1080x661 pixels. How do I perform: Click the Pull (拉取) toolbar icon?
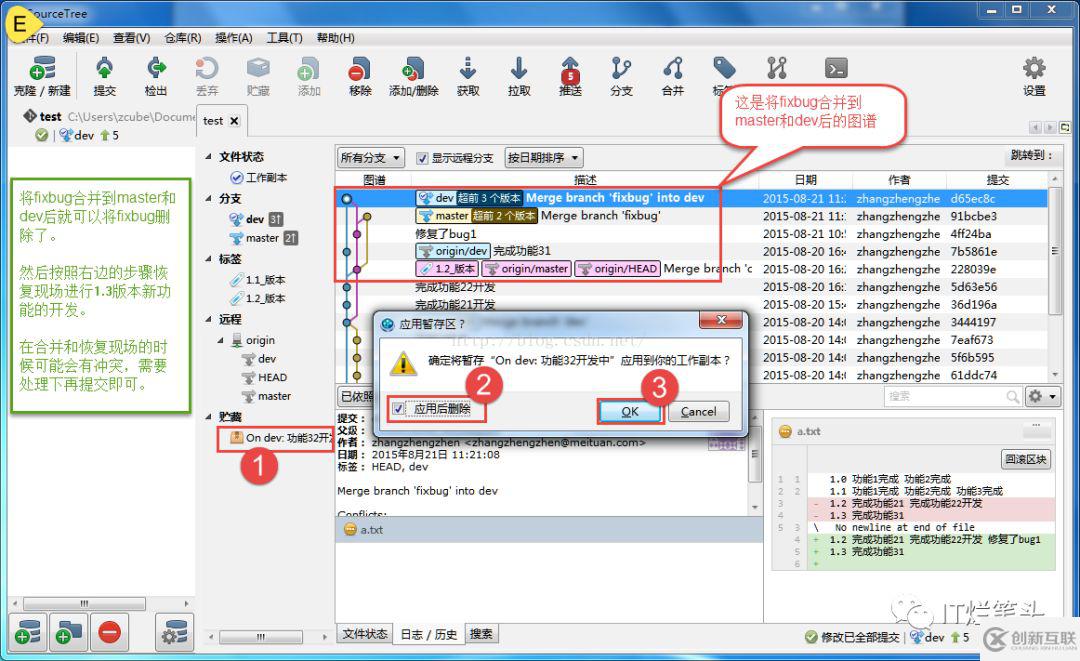pyautogui.click(x=519, y=75)
